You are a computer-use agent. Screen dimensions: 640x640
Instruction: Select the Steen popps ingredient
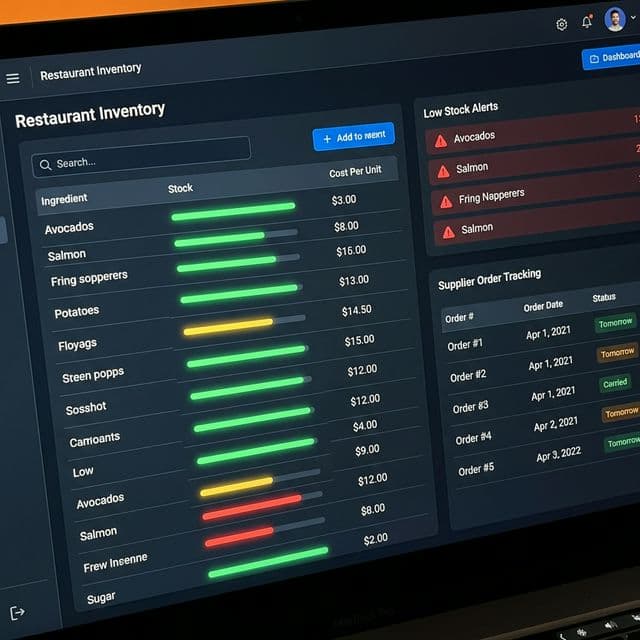(x=93, y=375)
